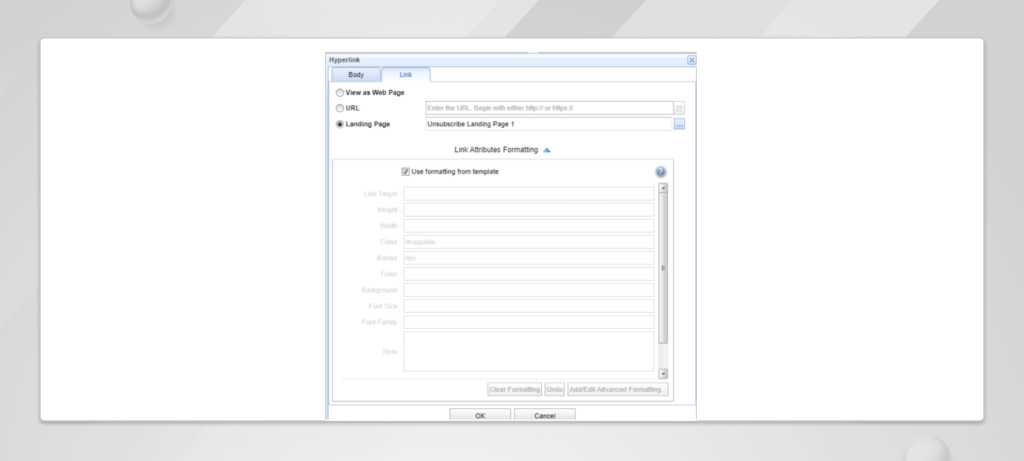Viewport: 1024px width, 461px height.
Task: Collapse the Link Attributes Formatting section
Action: click(547, 149)
